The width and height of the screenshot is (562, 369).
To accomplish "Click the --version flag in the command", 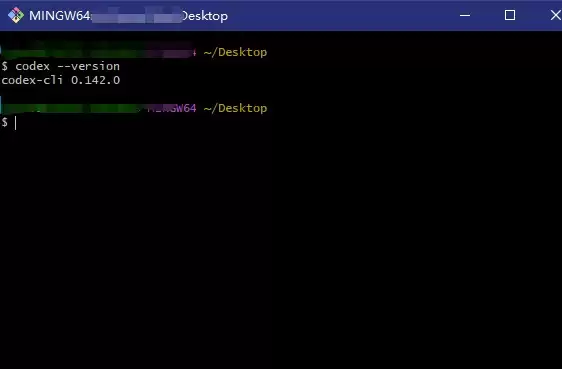I will tap(89, 66).
